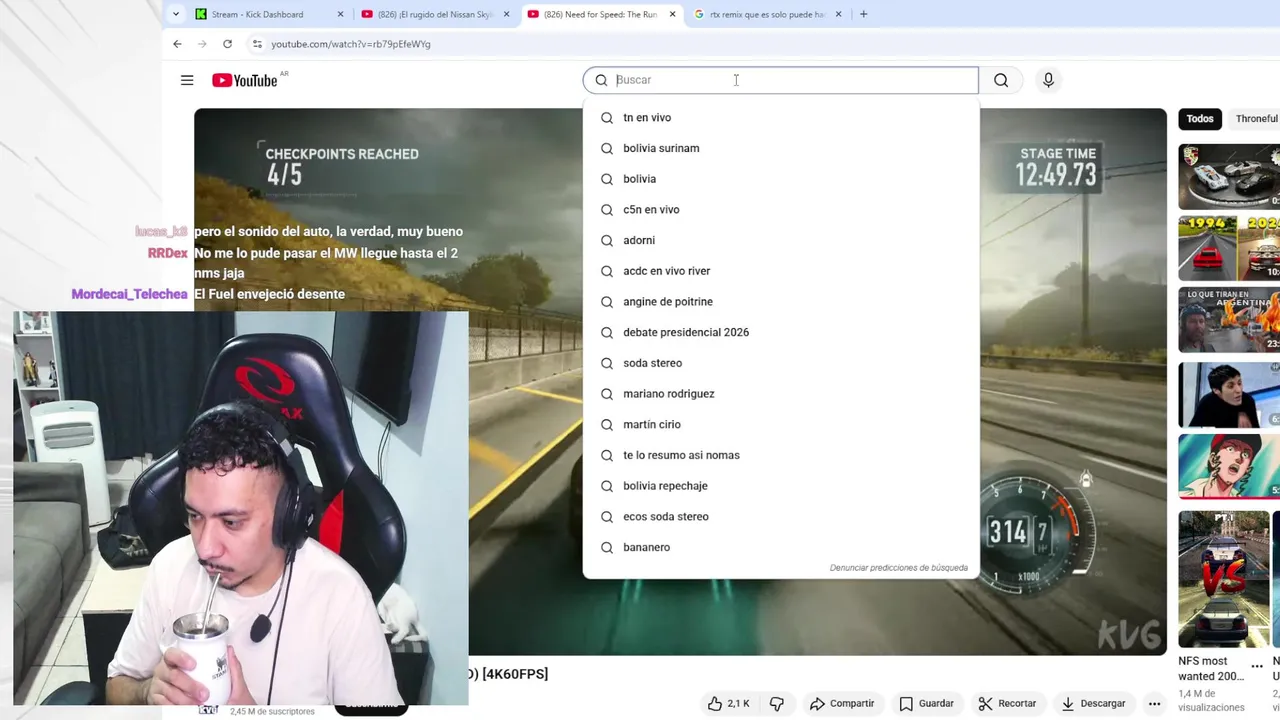This screenshot has height=720, width=1280.
Task: Click the address bar URL
Action: click(351, 44)
